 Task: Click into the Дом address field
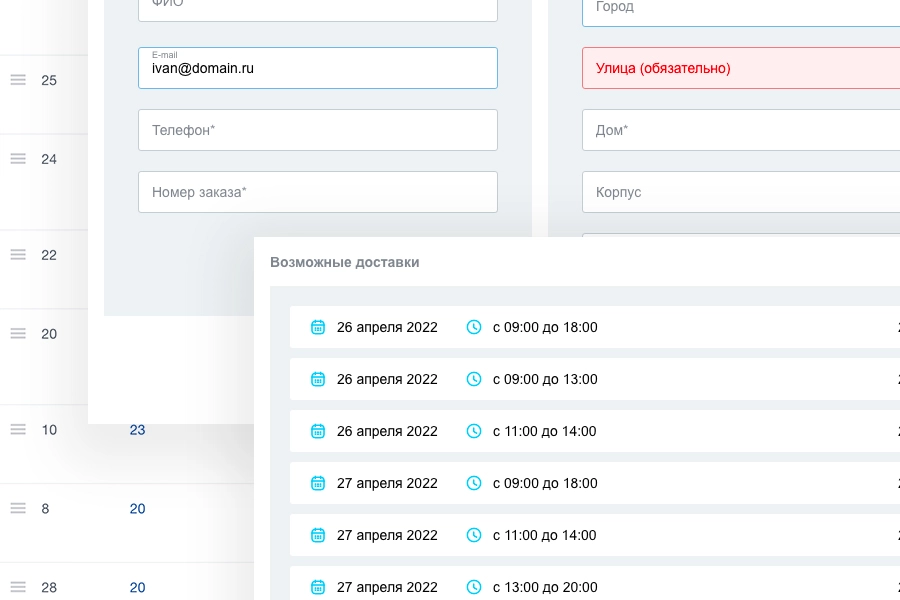[x=741, y=130]
